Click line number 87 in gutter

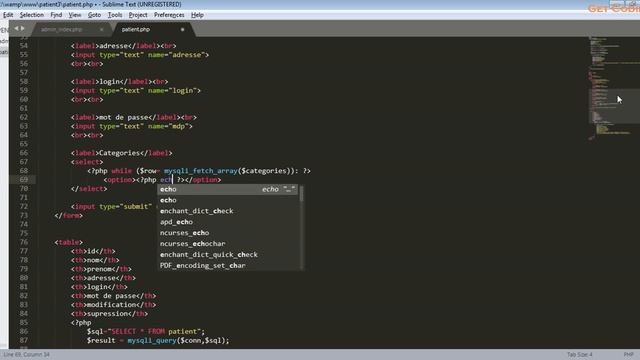point(24,340)
